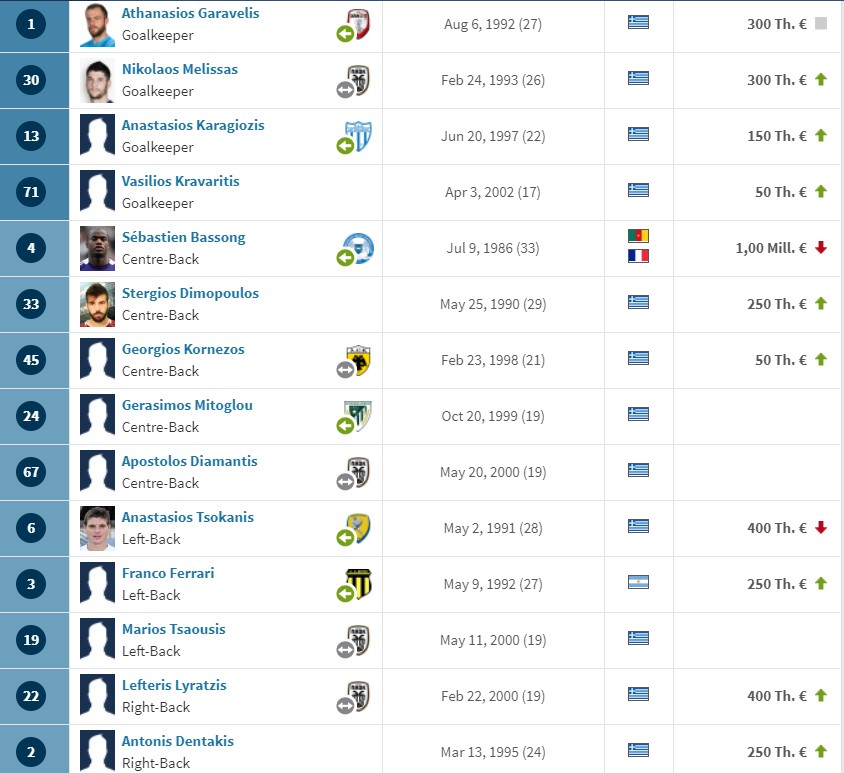The height and width of the screenshot is (773, 844).
Task: Click the blue-white crest next to Anastasios Karagiozis
Action: tap(359, 136)
